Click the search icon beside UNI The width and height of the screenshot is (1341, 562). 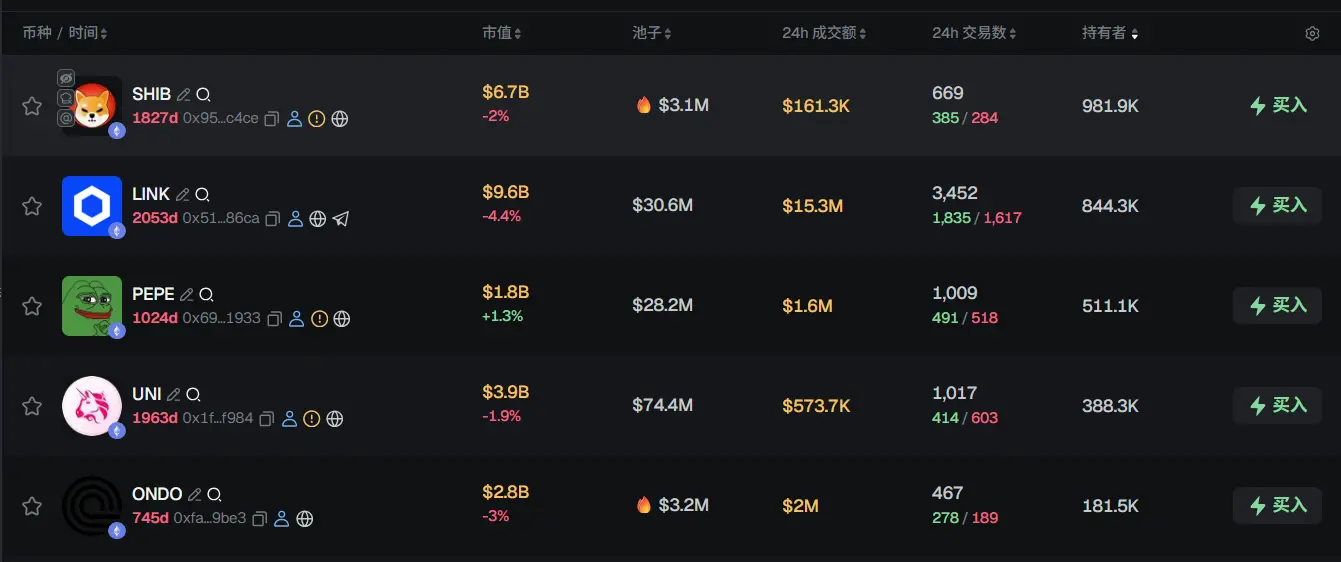194,395
